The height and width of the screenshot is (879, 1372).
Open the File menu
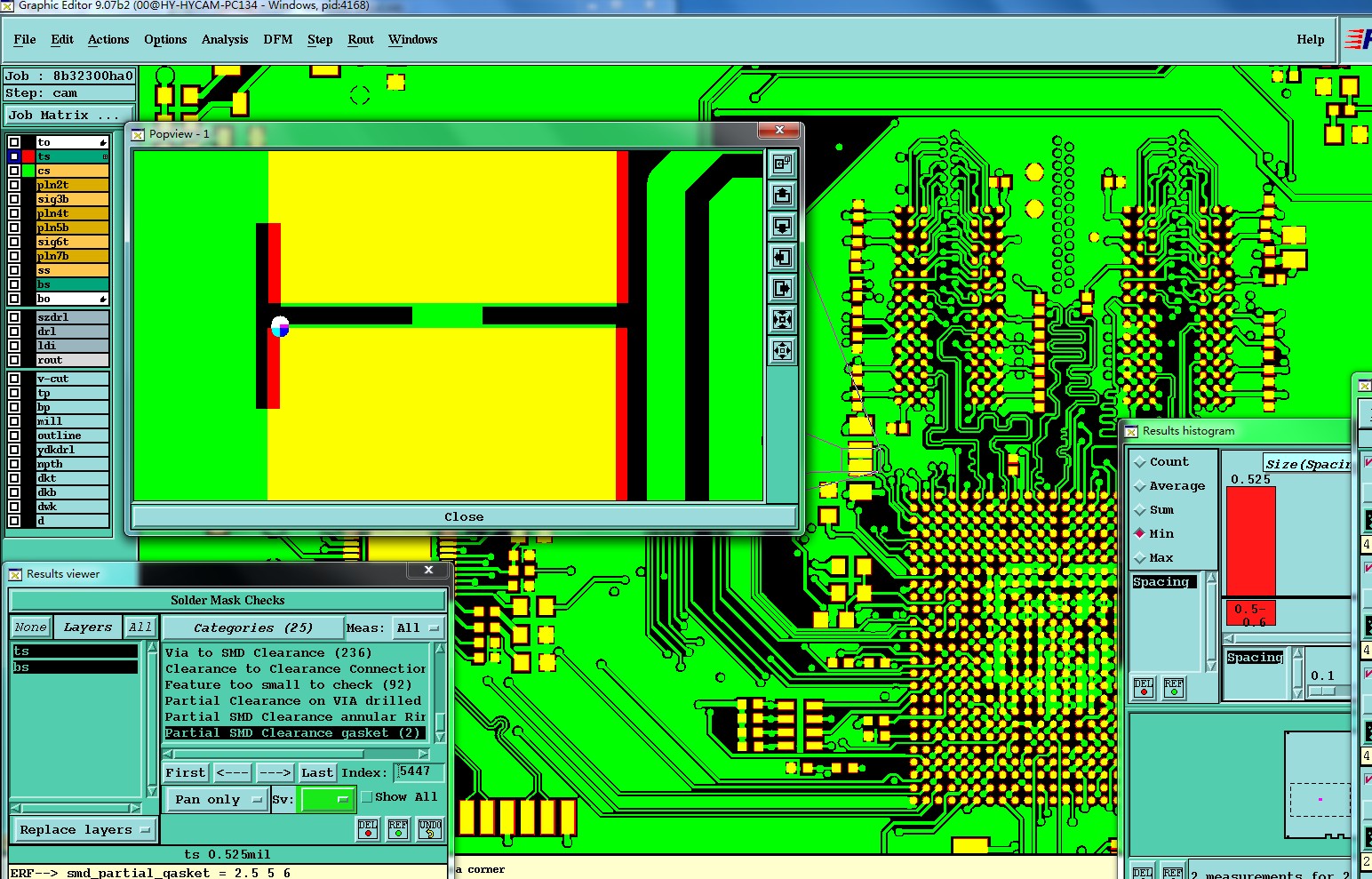click(25, 39)
